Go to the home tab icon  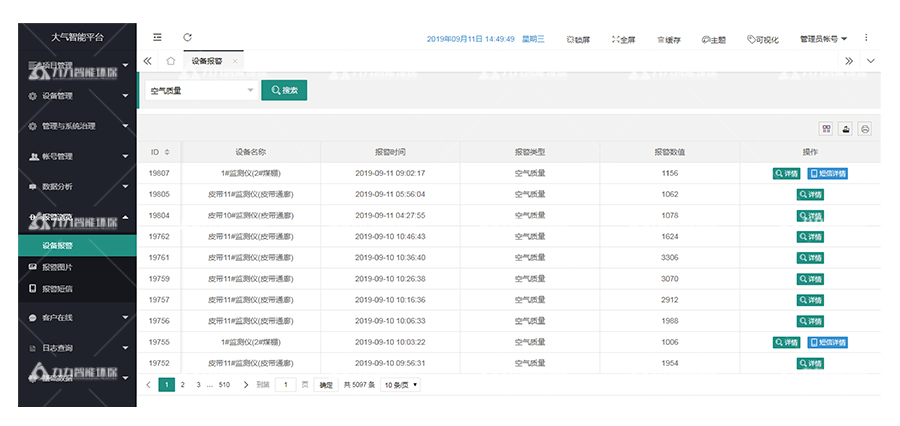point(171,61)
